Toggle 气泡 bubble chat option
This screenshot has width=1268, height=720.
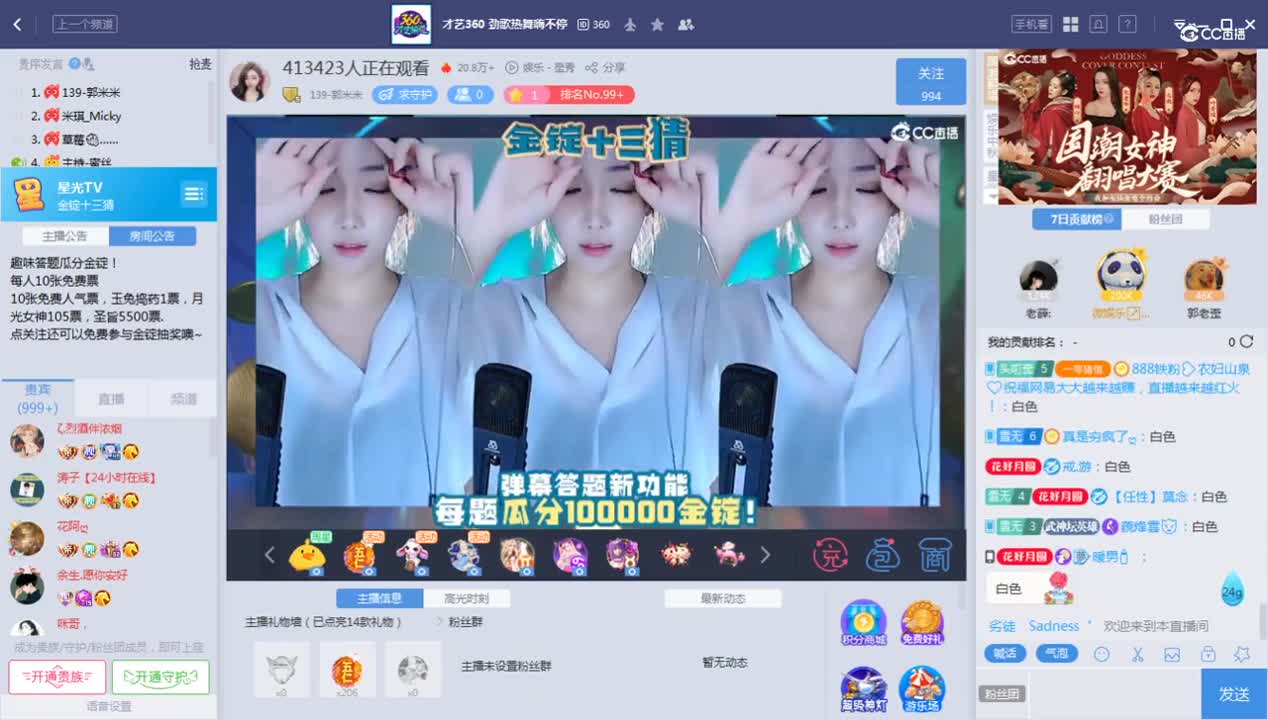click(1056, 654)
